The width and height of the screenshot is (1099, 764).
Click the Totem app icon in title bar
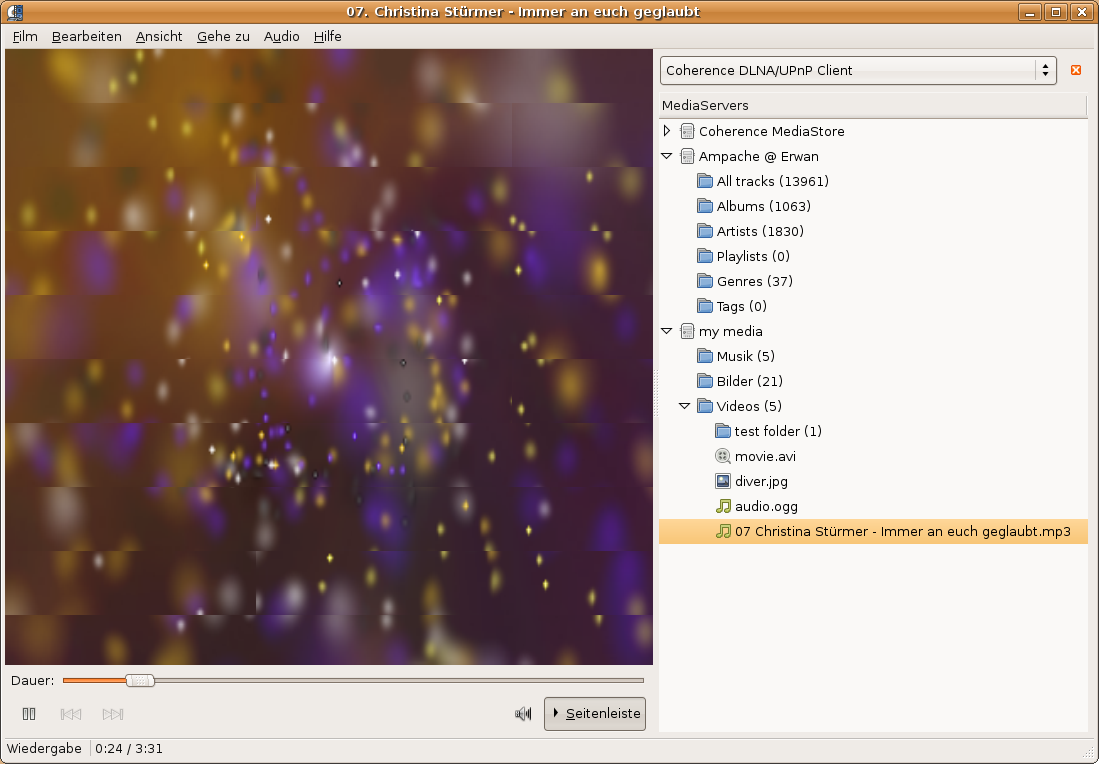15,12
